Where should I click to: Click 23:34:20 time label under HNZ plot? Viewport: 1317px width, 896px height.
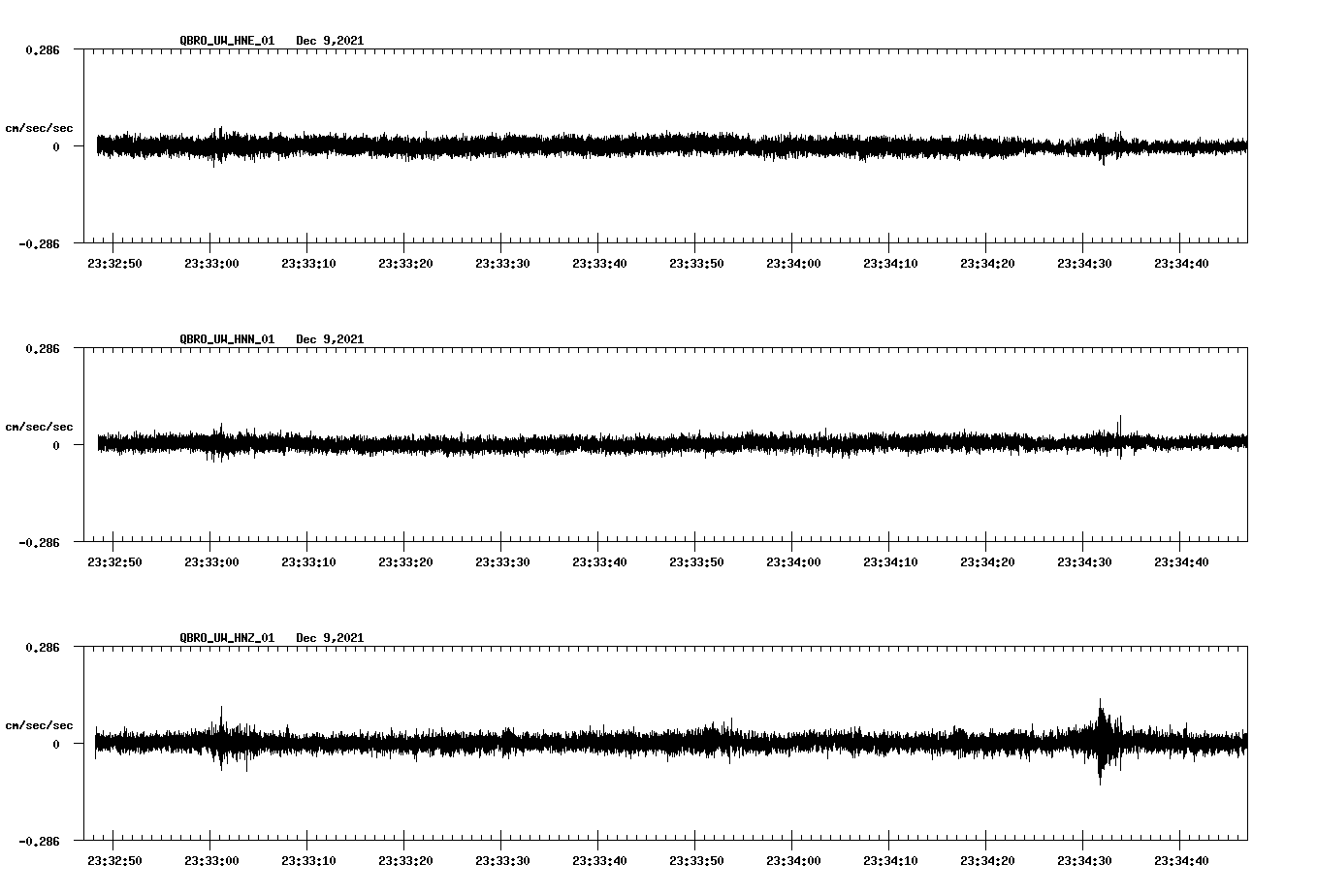pyautogui.click(x=987, y=860)
